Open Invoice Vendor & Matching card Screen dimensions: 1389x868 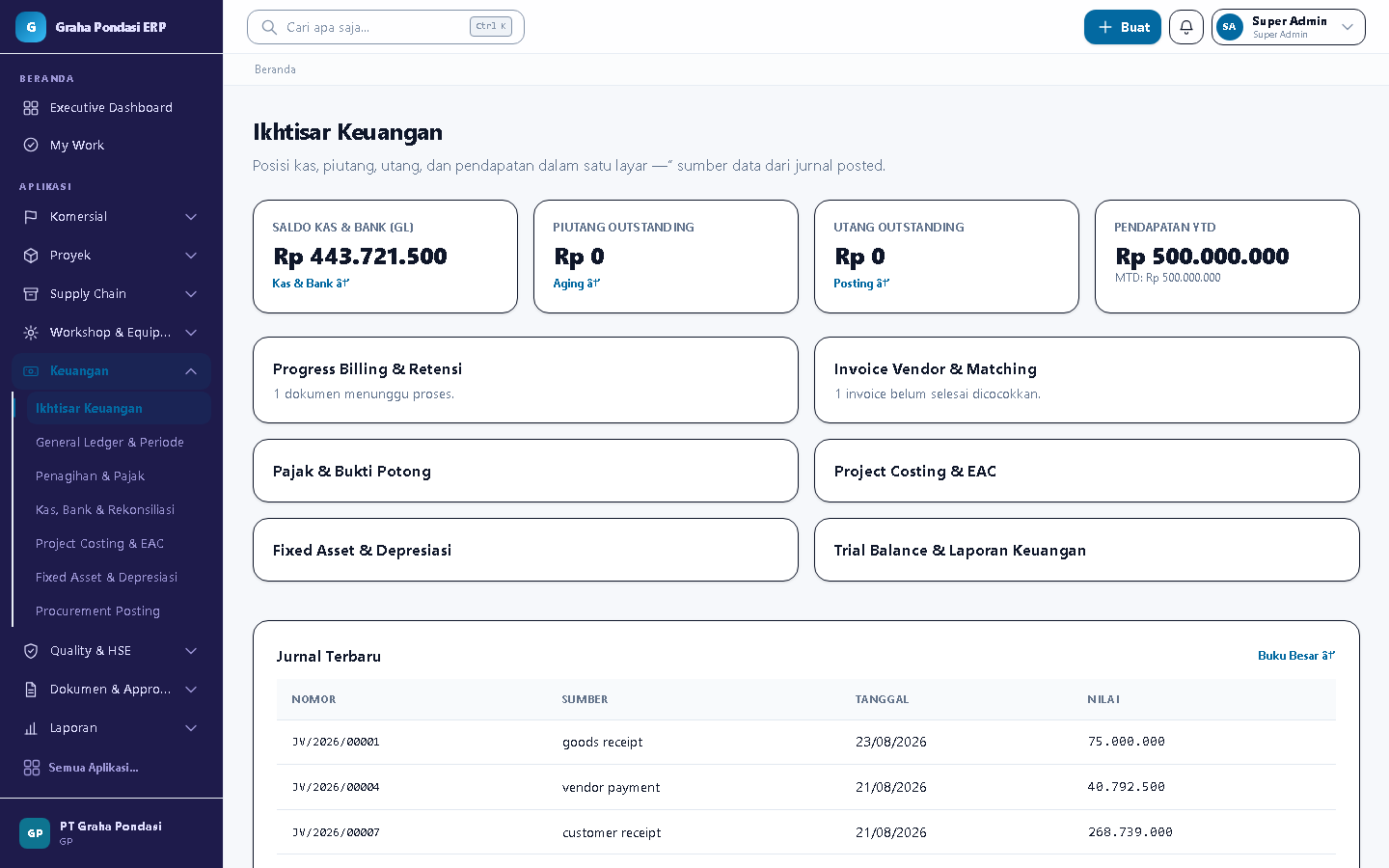click(1087, 380)
